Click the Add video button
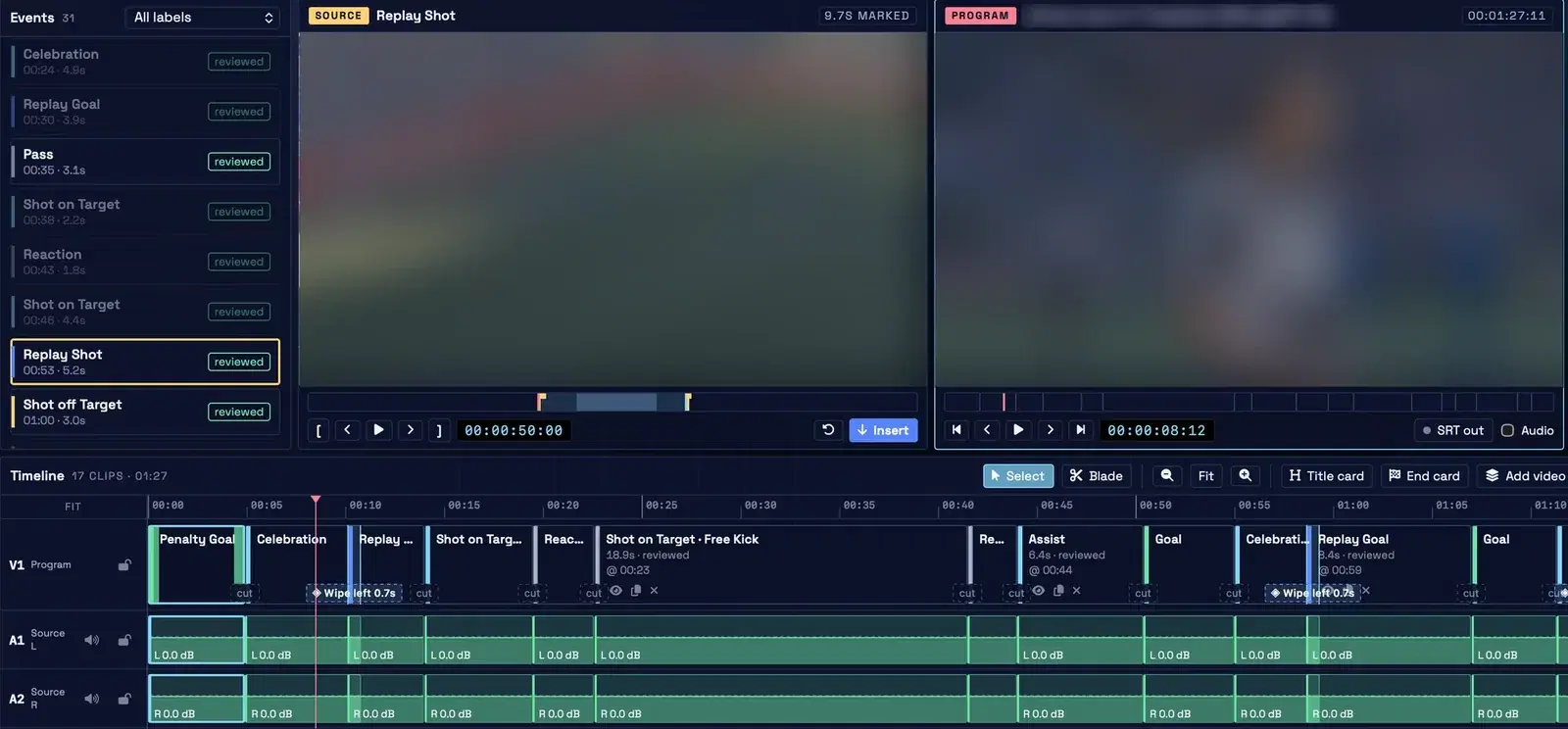Image resolution: width=1568 pixels, height=729 pixels. 1525,476
